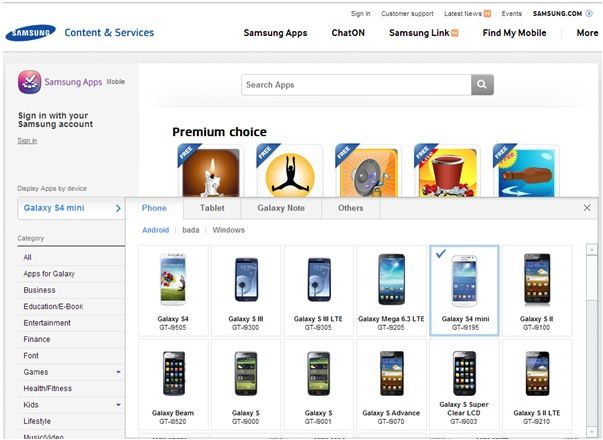
Task: Choose the Windows platform filter
Action: (x=228, y=230)
